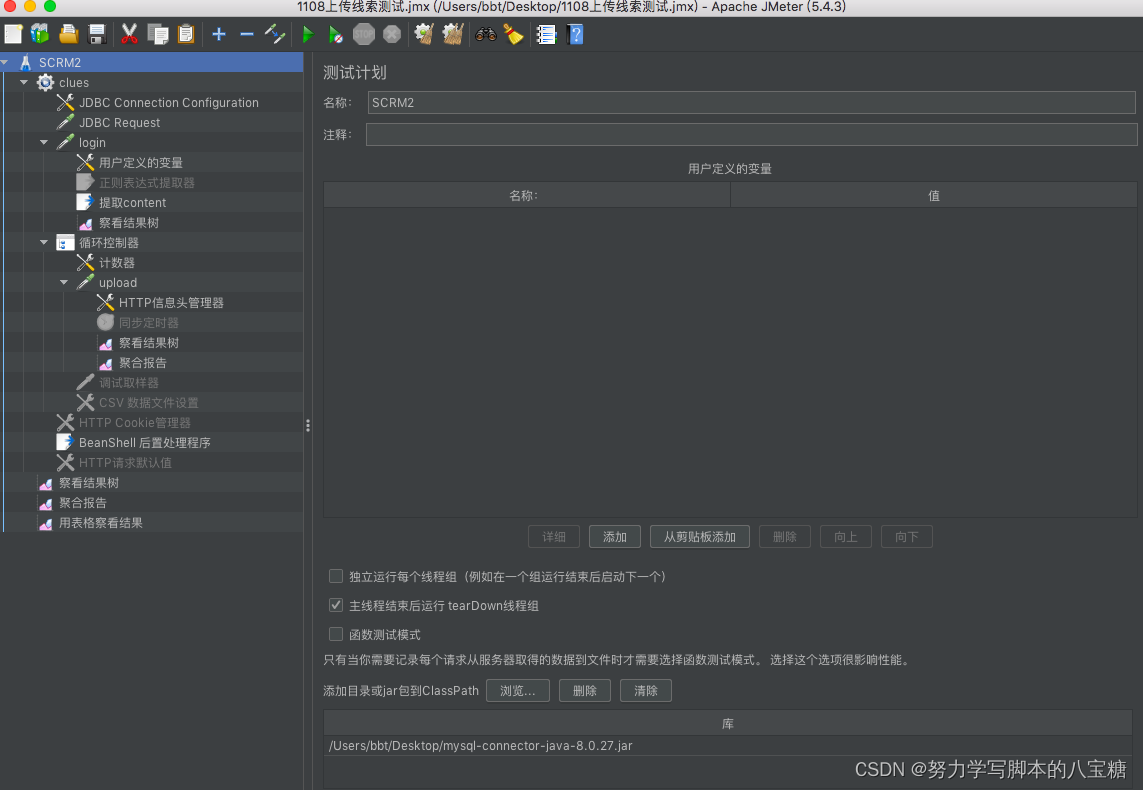Click the 名称: column header in variables table

pyautogui.click(x=527, y=195)
